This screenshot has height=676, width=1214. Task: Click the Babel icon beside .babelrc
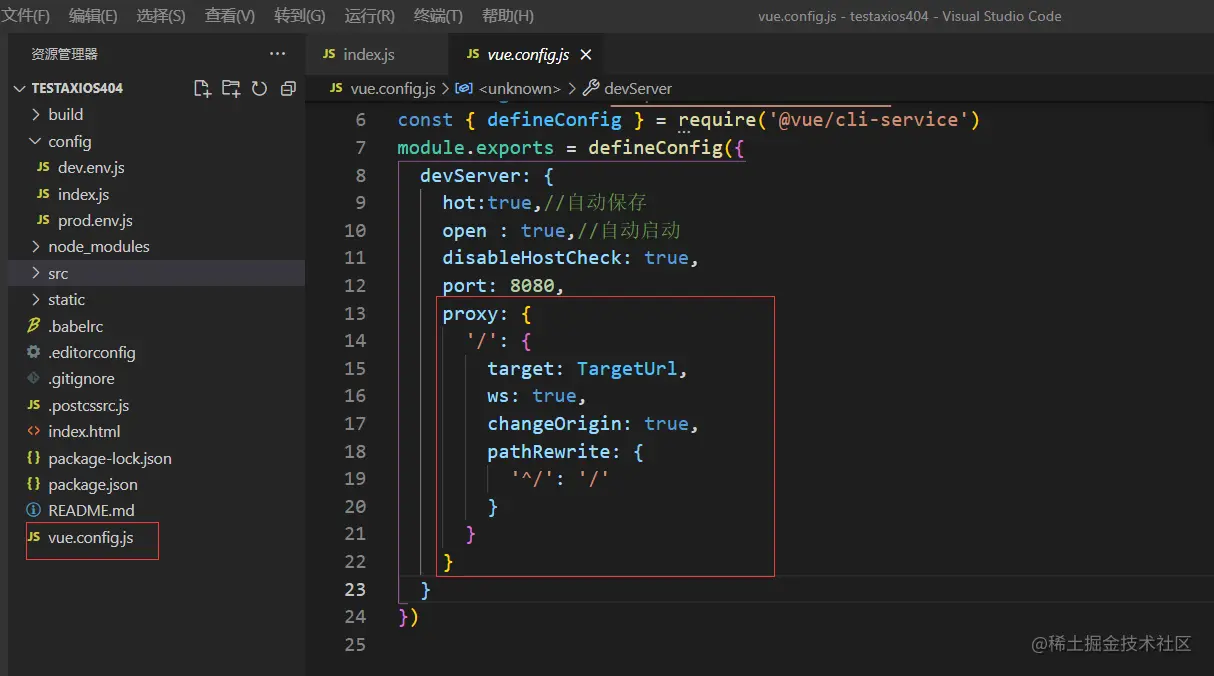[33, 326]
